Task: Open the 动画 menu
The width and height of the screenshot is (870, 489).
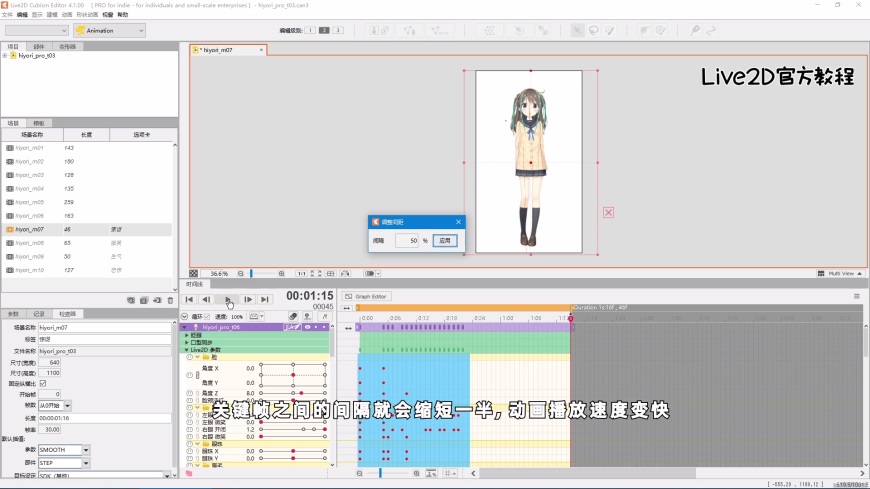Action: pyautogui.click(x=67, y=14)
